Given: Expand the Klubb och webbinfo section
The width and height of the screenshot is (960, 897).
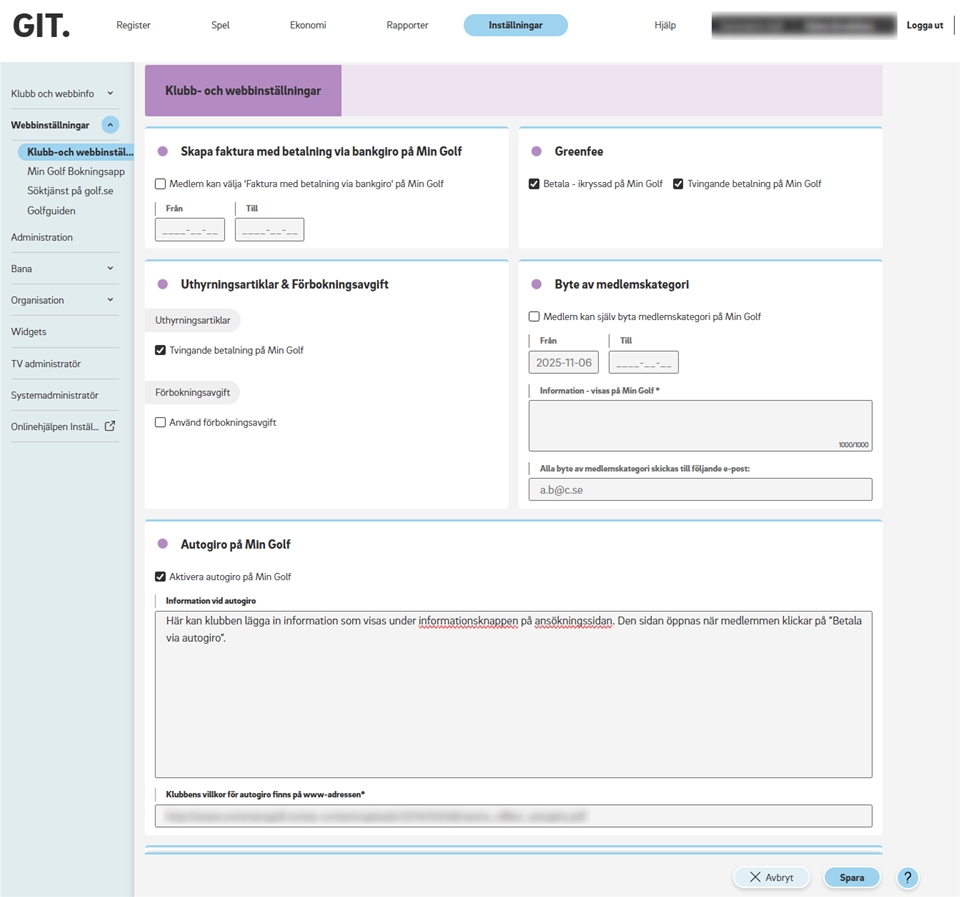Looking at the screenshot, I should click(x=110, y=94).
